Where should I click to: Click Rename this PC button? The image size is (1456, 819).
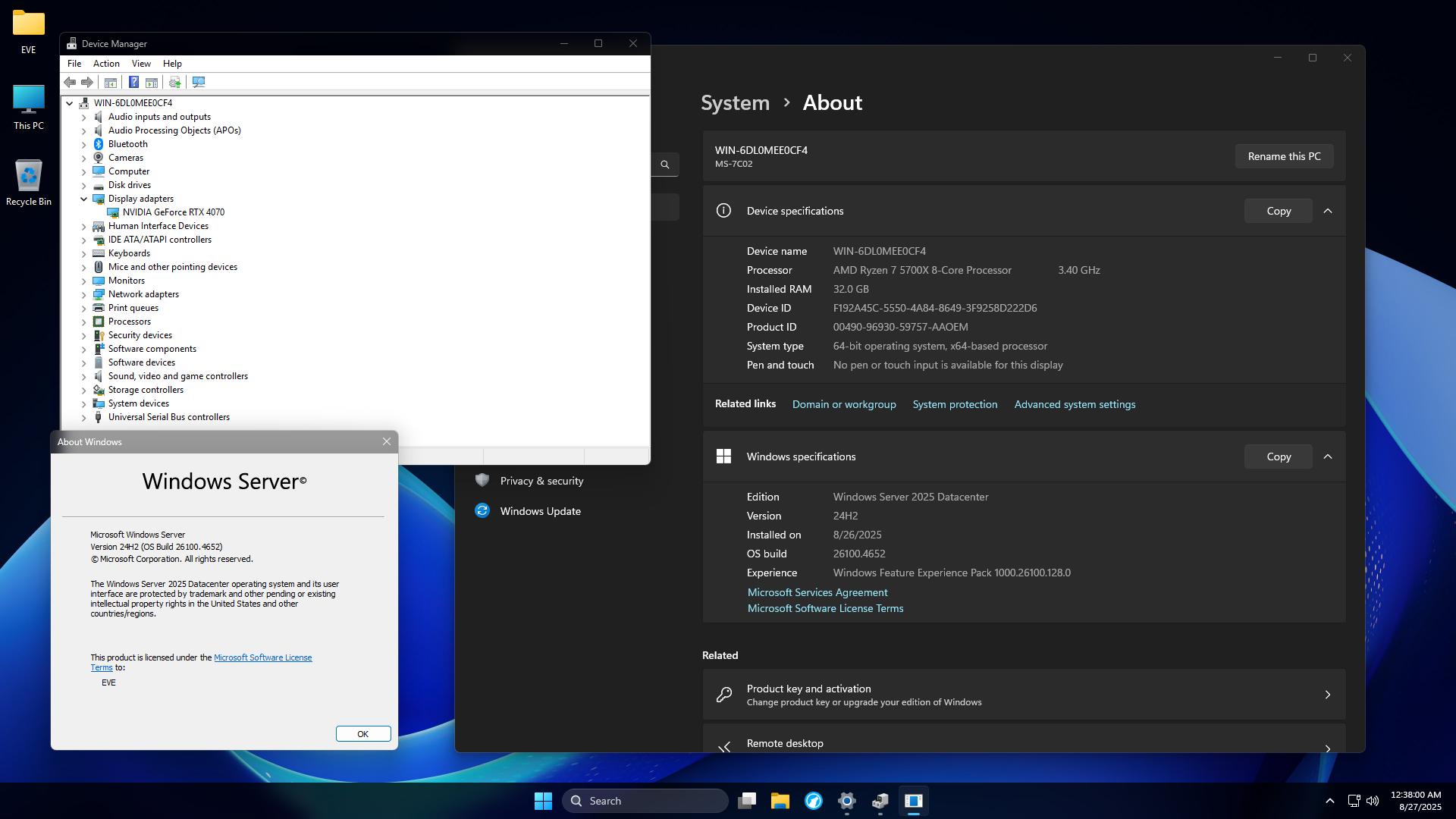coord(1284,156)
